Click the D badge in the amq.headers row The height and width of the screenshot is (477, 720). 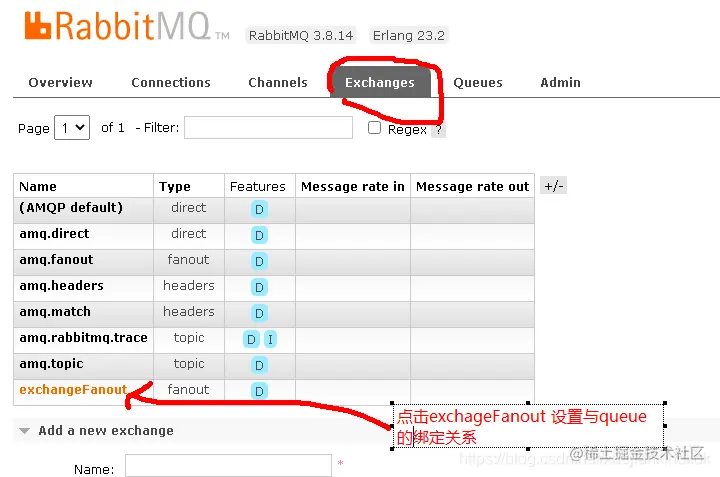pos(259,287)
